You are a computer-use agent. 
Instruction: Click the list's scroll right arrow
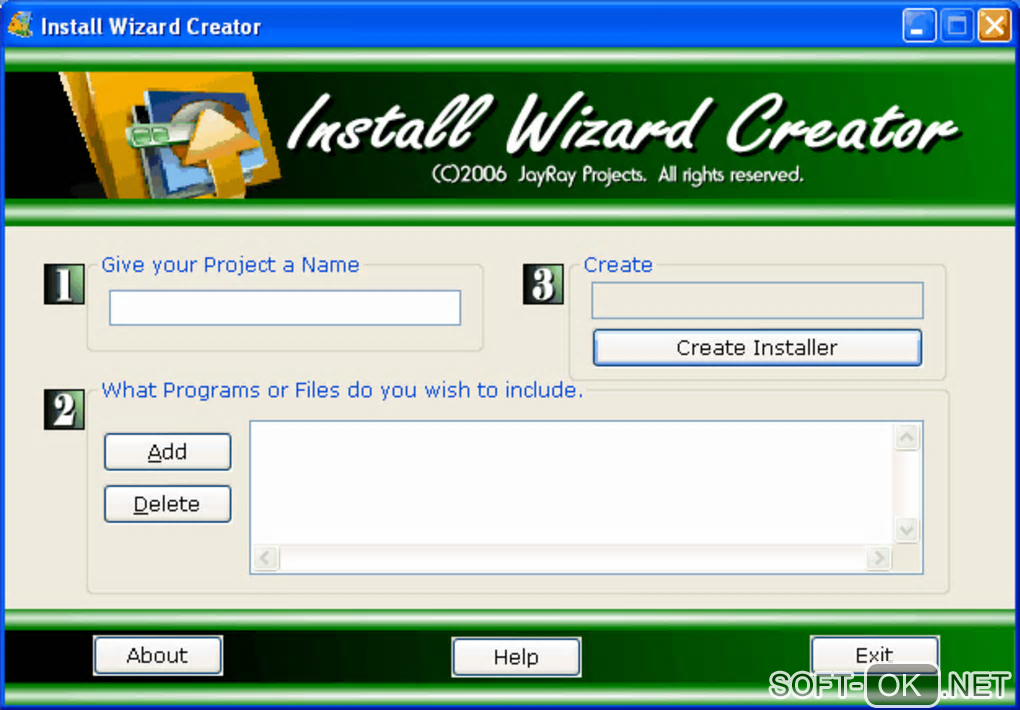[x=879, y=558]
